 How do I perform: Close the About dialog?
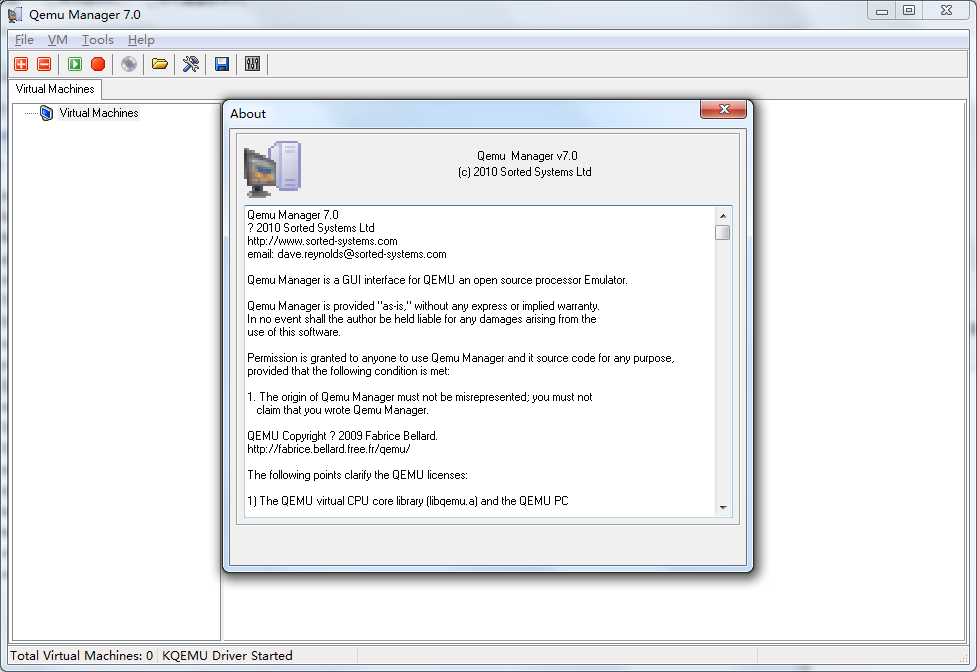pyautogui.click(x=723, y=109)
